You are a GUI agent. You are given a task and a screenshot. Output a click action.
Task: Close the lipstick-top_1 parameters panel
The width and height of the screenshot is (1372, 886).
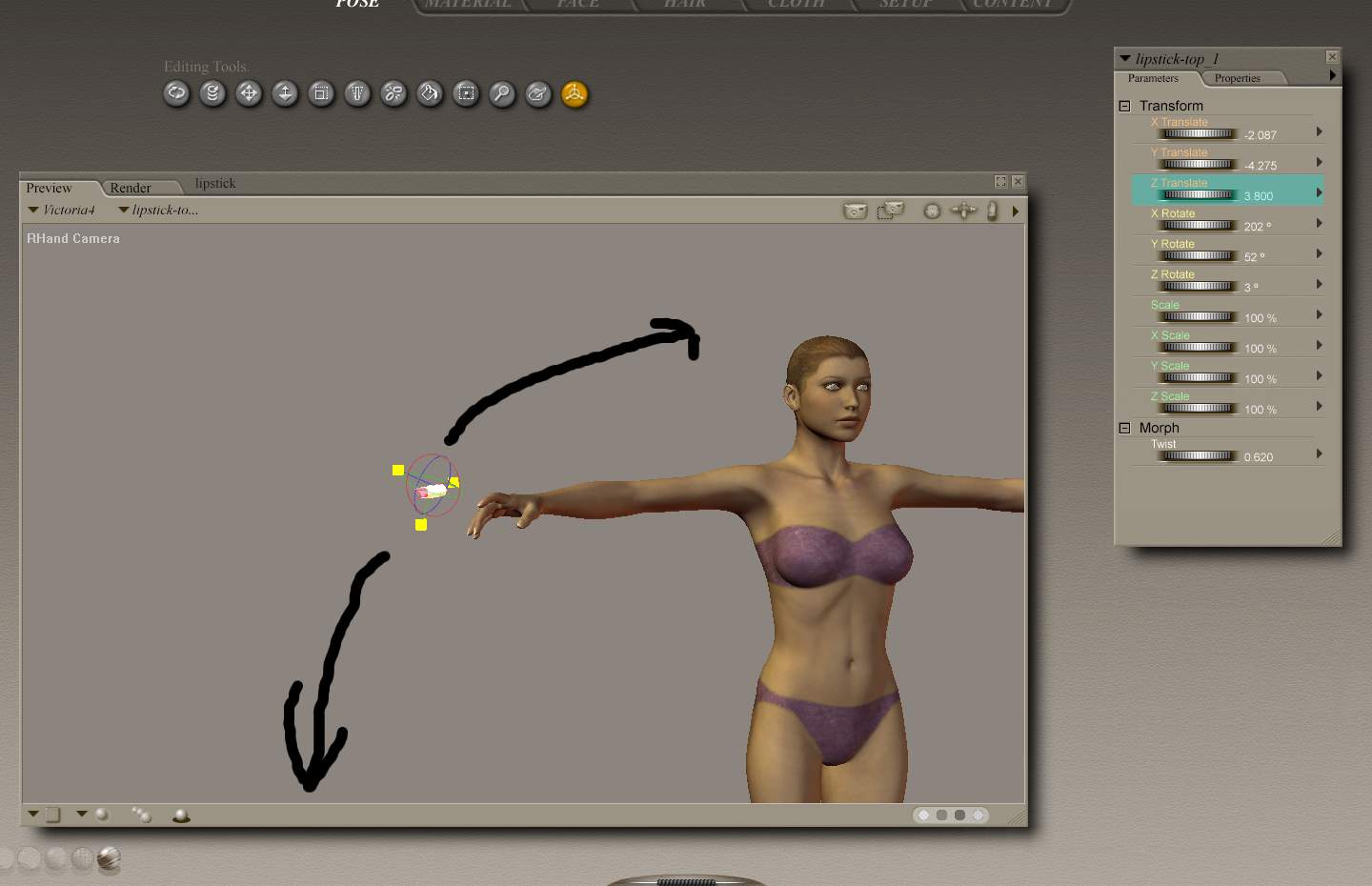(x=1332, y=57)
